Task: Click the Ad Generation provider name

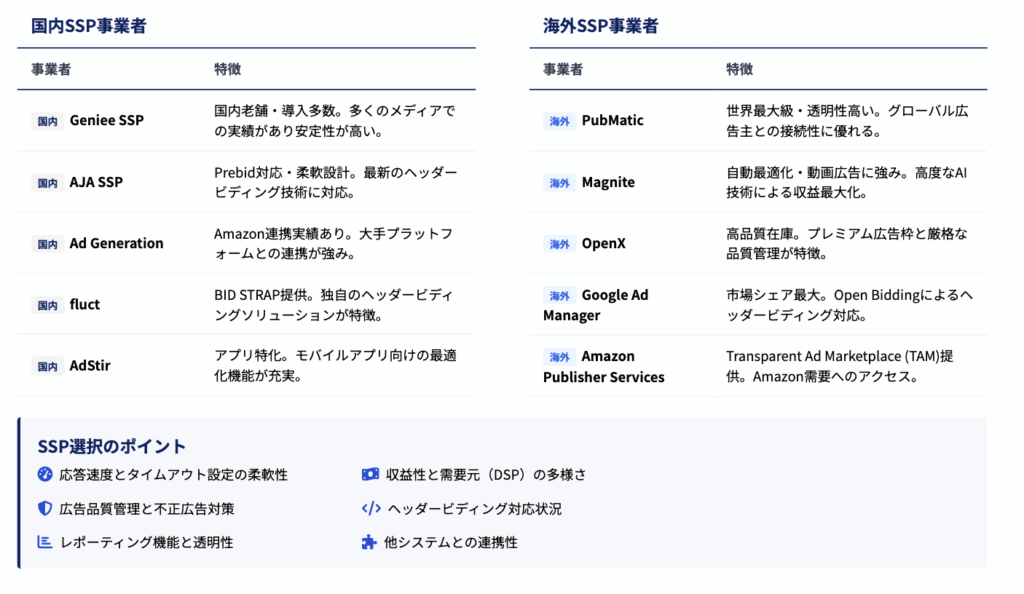Action: [x=116, y=243]
